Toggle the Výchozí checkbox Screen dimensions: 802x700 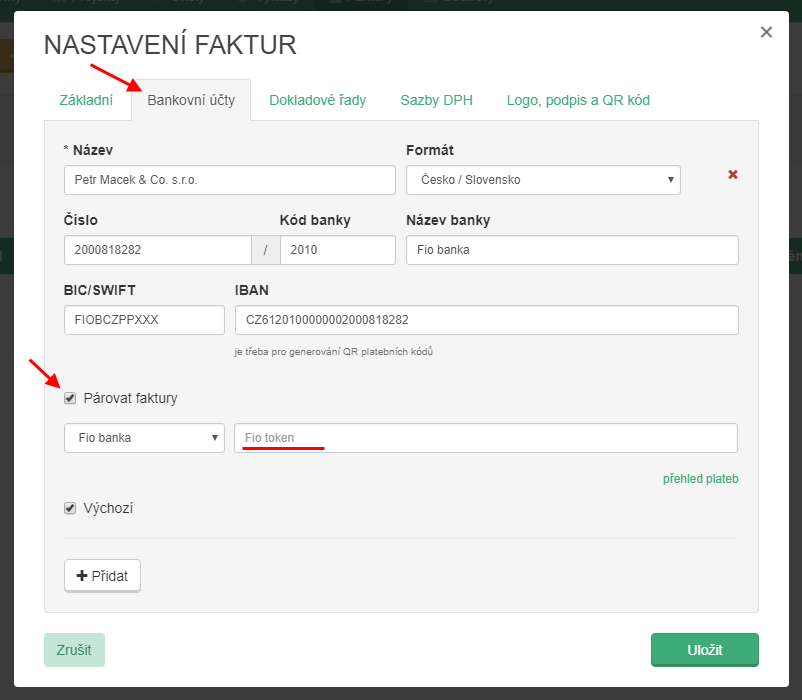click(70, 508)
